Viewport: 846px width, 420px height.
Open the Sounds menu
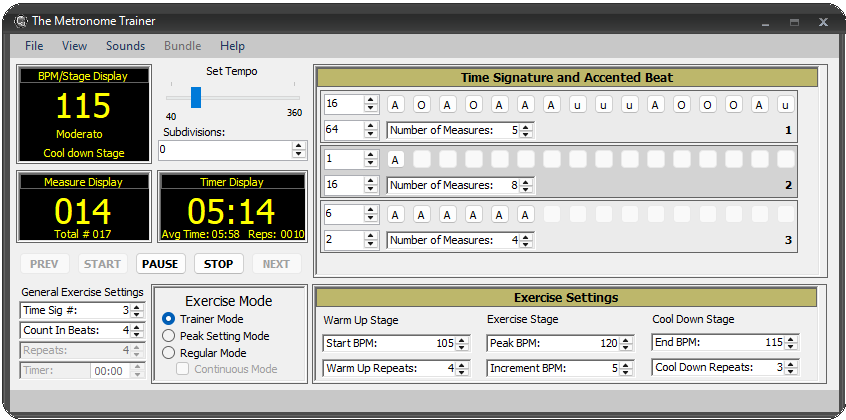click(125, 46)
